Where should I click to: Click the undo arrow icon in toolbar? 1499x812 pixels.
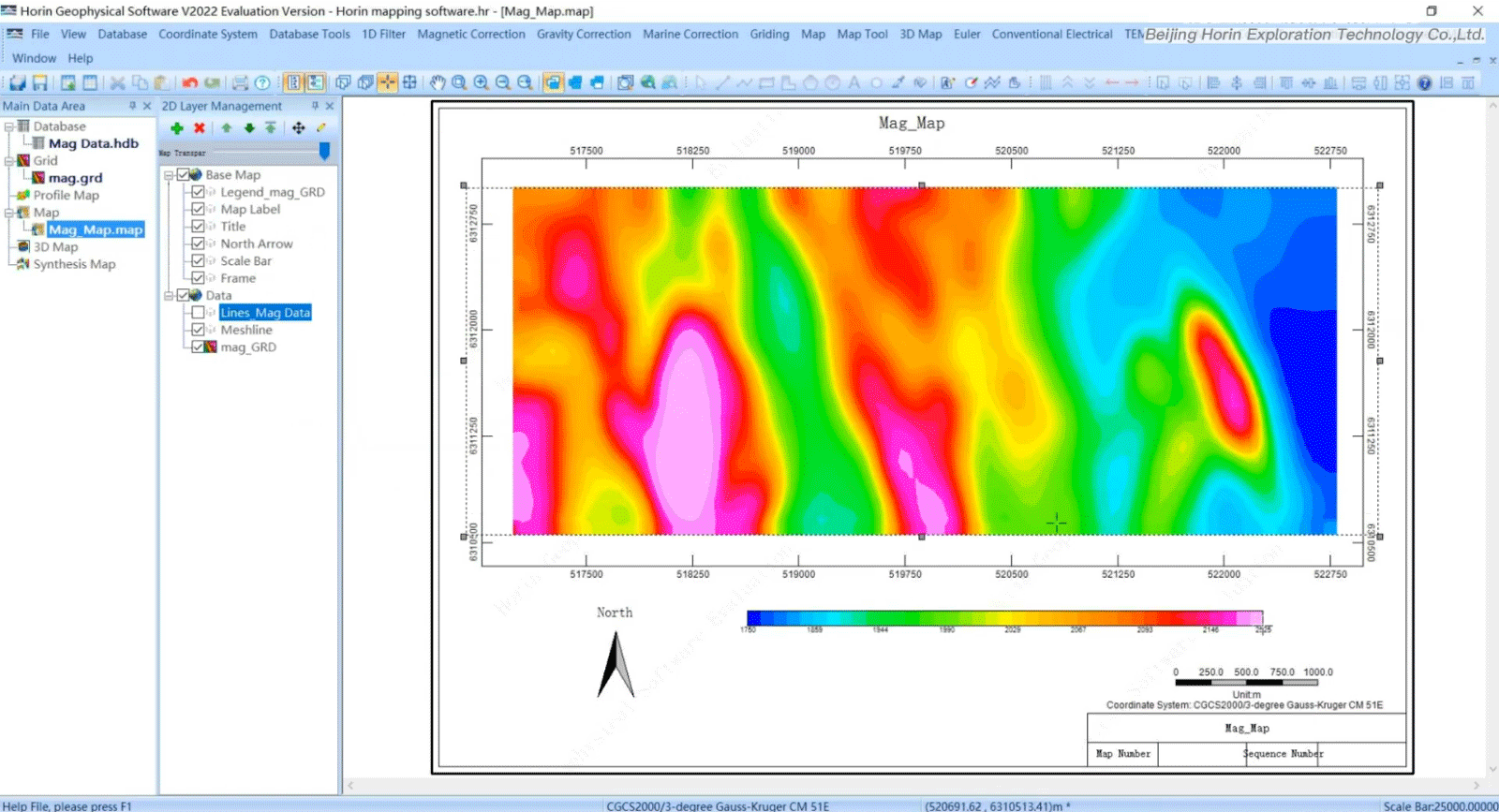pyautogui.click(x=190, y=82)
